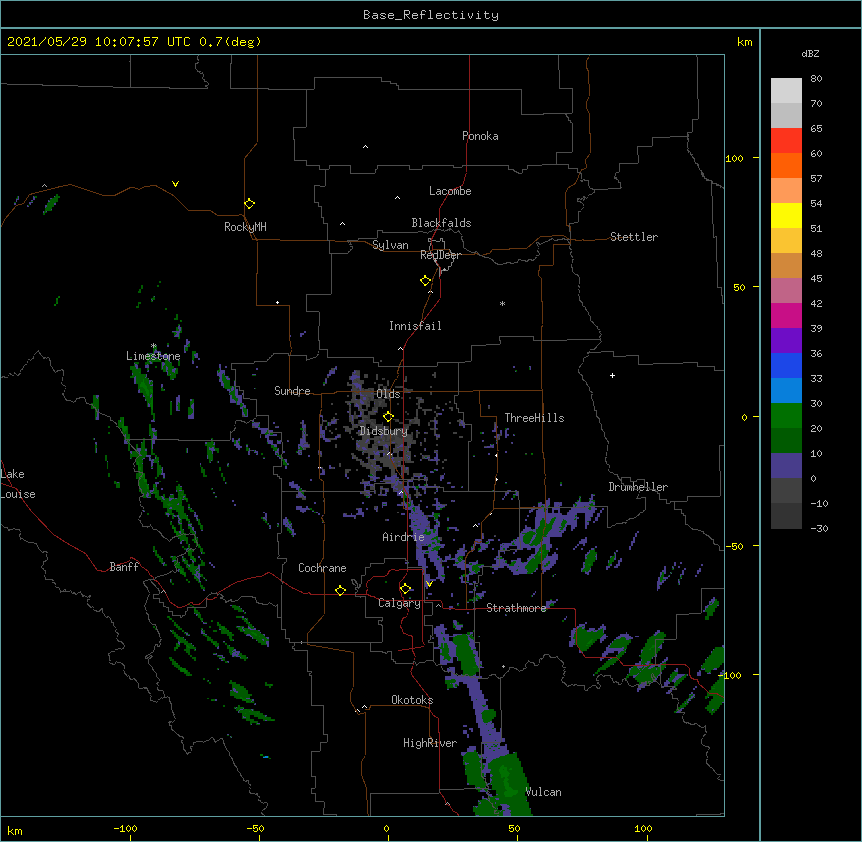Select the magenta 39-42 dBZ legend swatch
The image size is (862, 842).
(x=786, y=315)
